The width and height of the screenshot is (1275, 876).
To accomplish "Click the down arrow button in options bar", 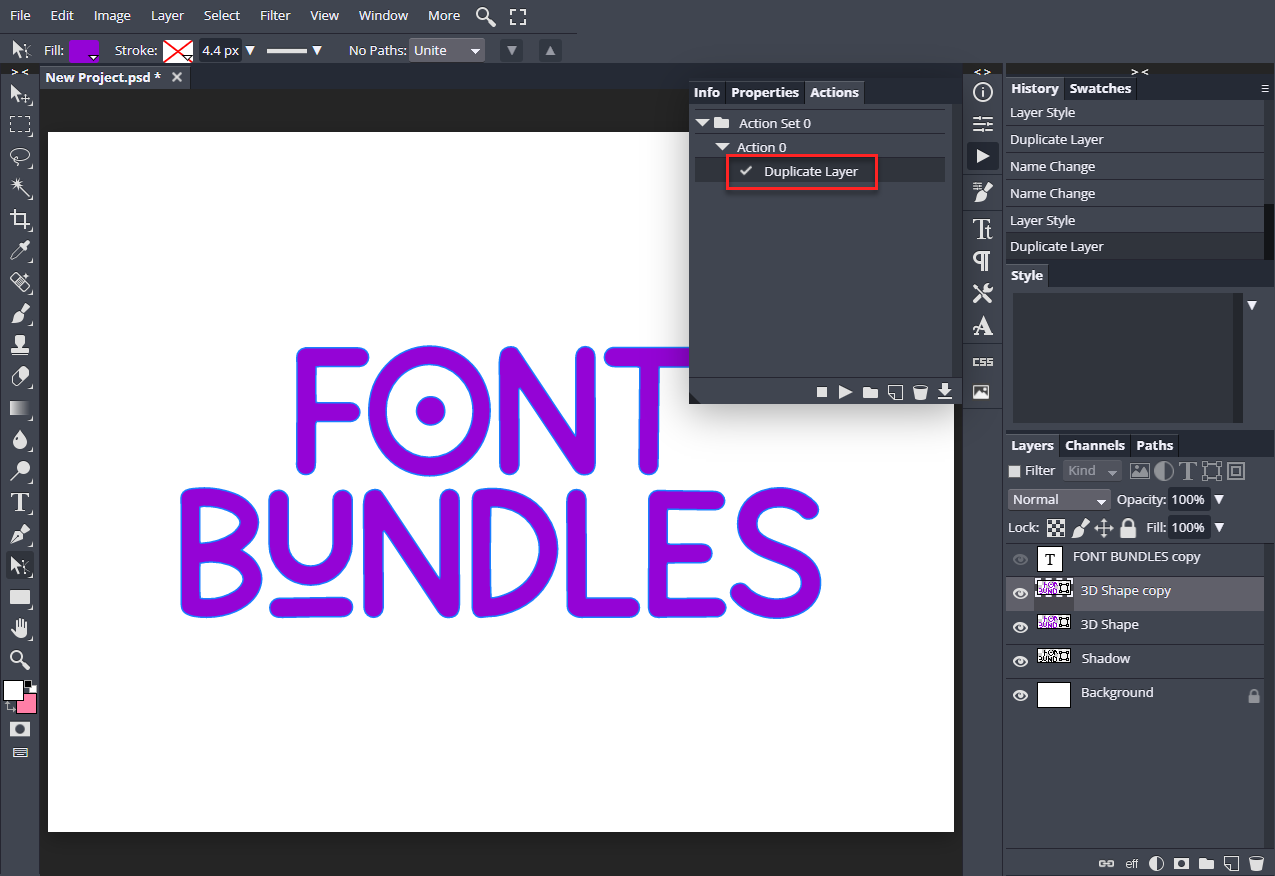I will 511,50.
